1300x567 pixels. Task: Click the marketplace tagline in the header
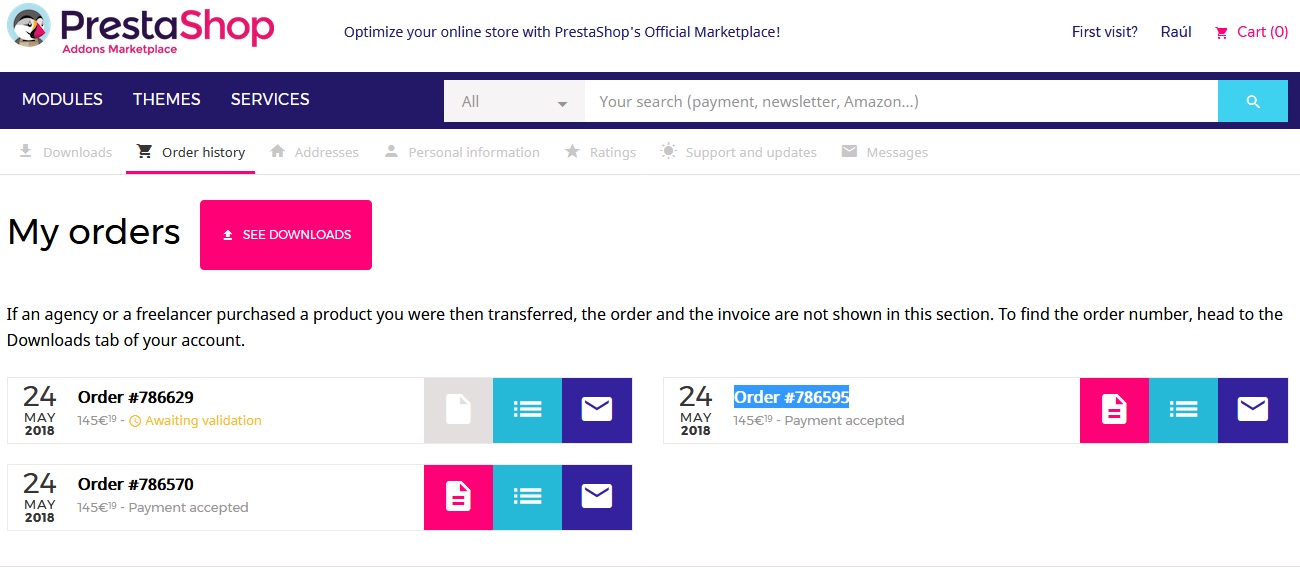coord(562,32)
